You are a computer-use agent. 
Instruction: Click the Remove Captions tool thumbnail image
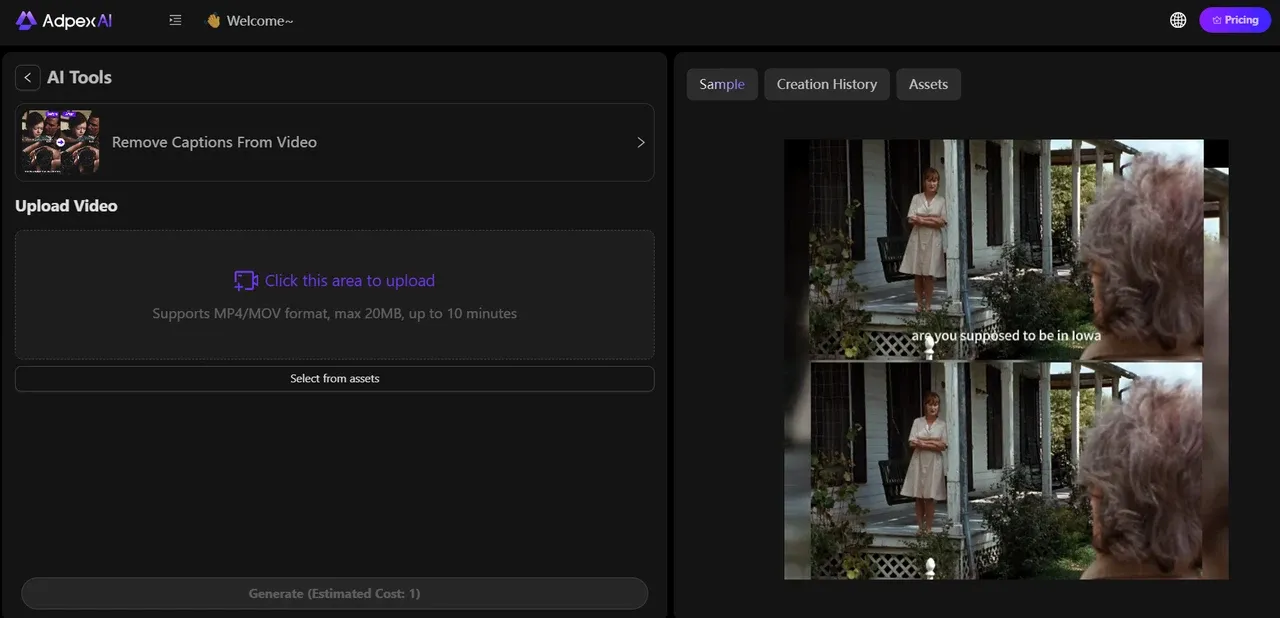tap(59, 142)
